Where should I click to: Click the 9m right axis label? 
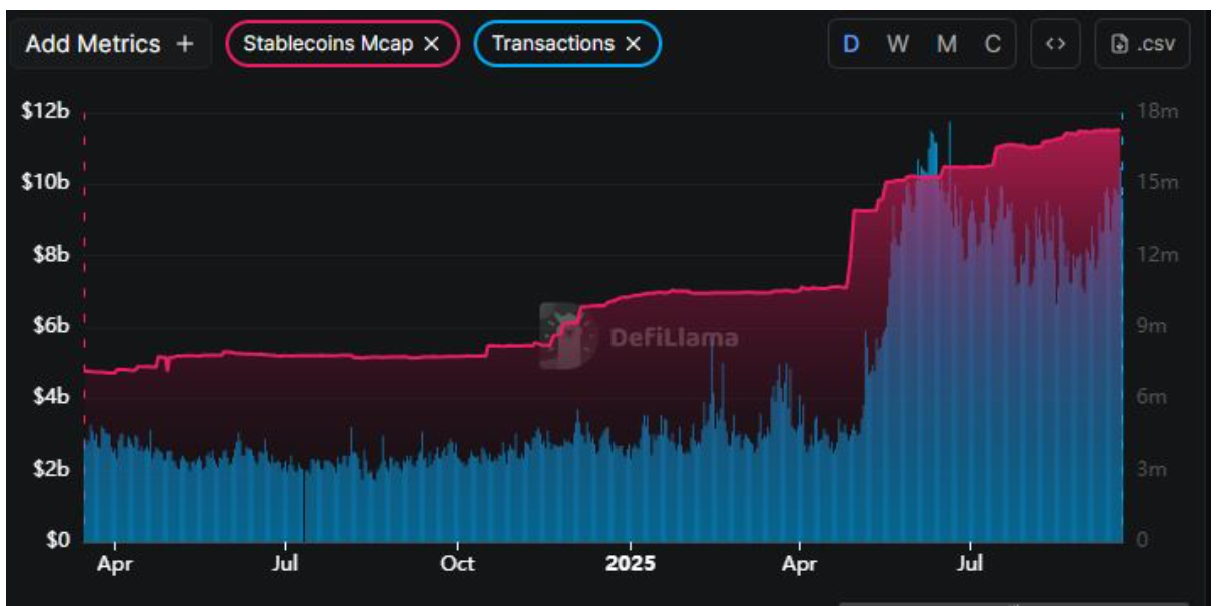1153,326
